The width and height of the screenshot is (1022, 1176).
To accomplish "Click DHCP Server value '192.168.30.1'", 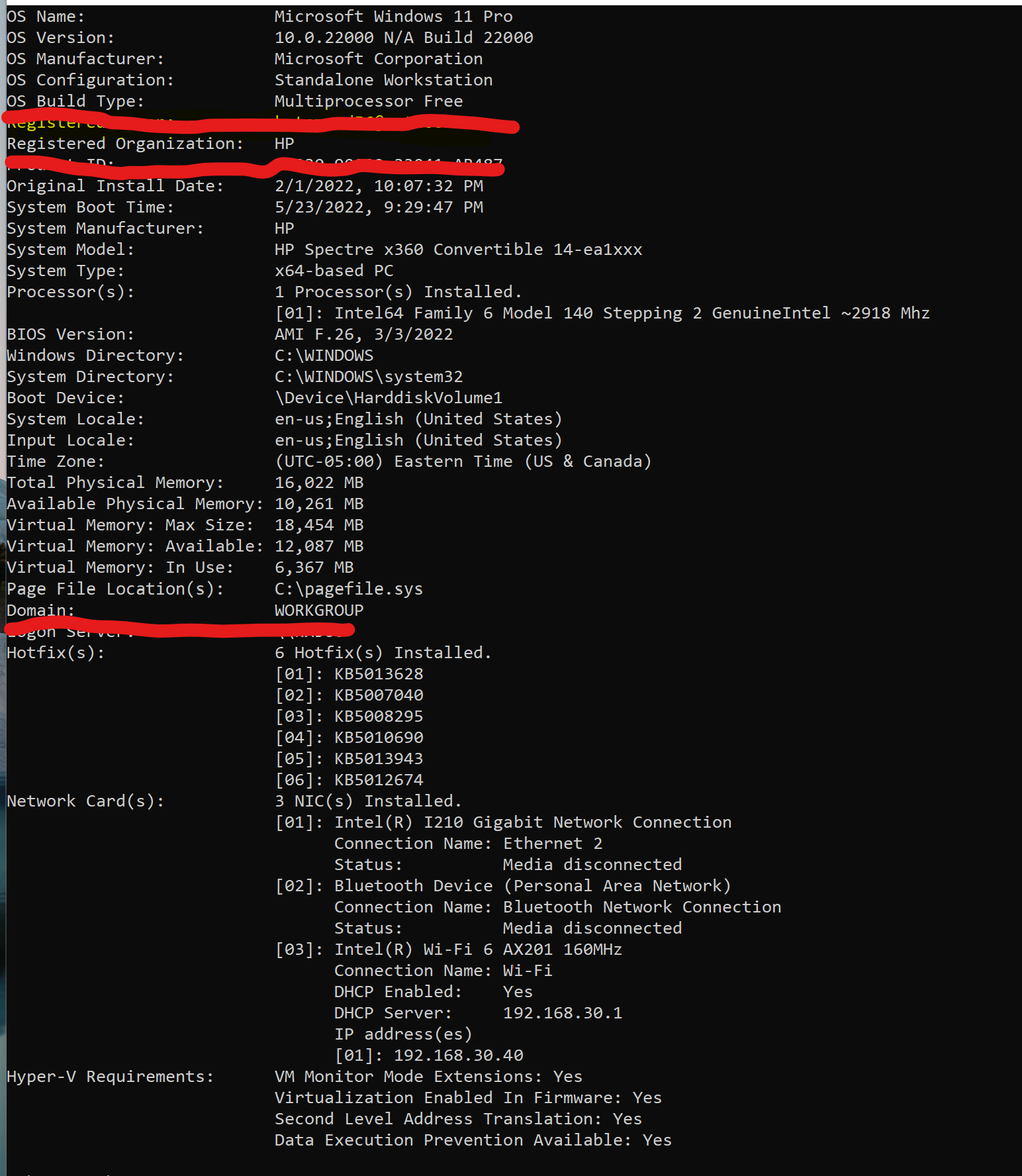I will pos(563,1012).
